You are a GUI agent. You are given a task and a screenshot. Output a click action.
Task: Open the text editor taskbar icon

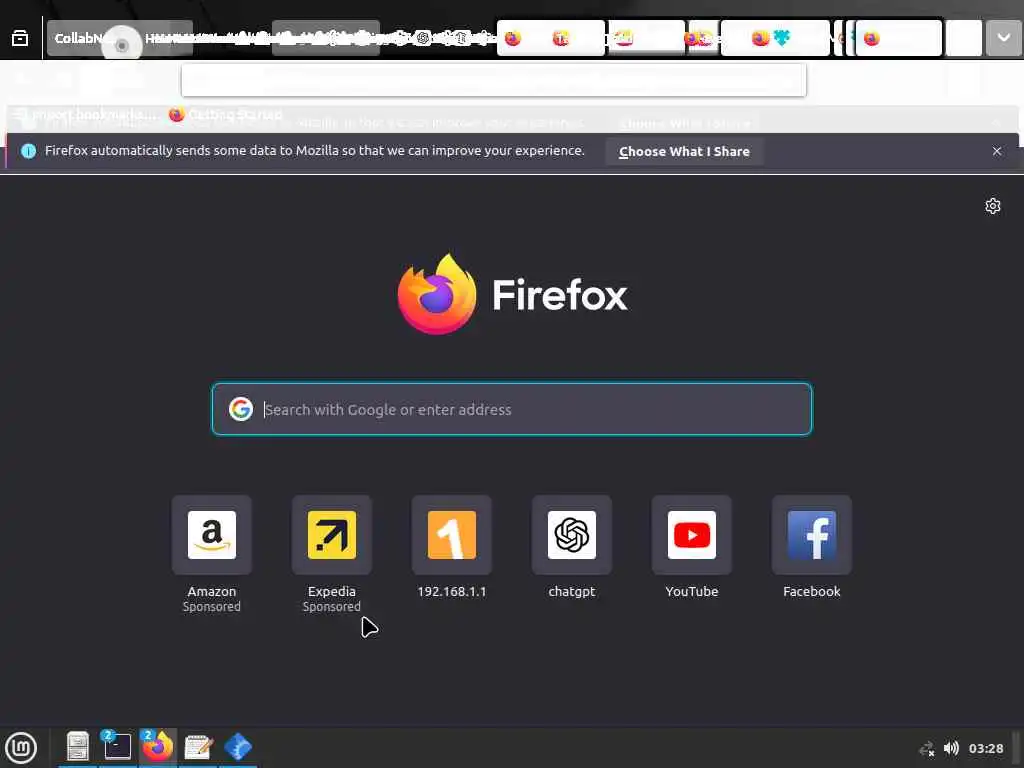[x=198, y=746]
